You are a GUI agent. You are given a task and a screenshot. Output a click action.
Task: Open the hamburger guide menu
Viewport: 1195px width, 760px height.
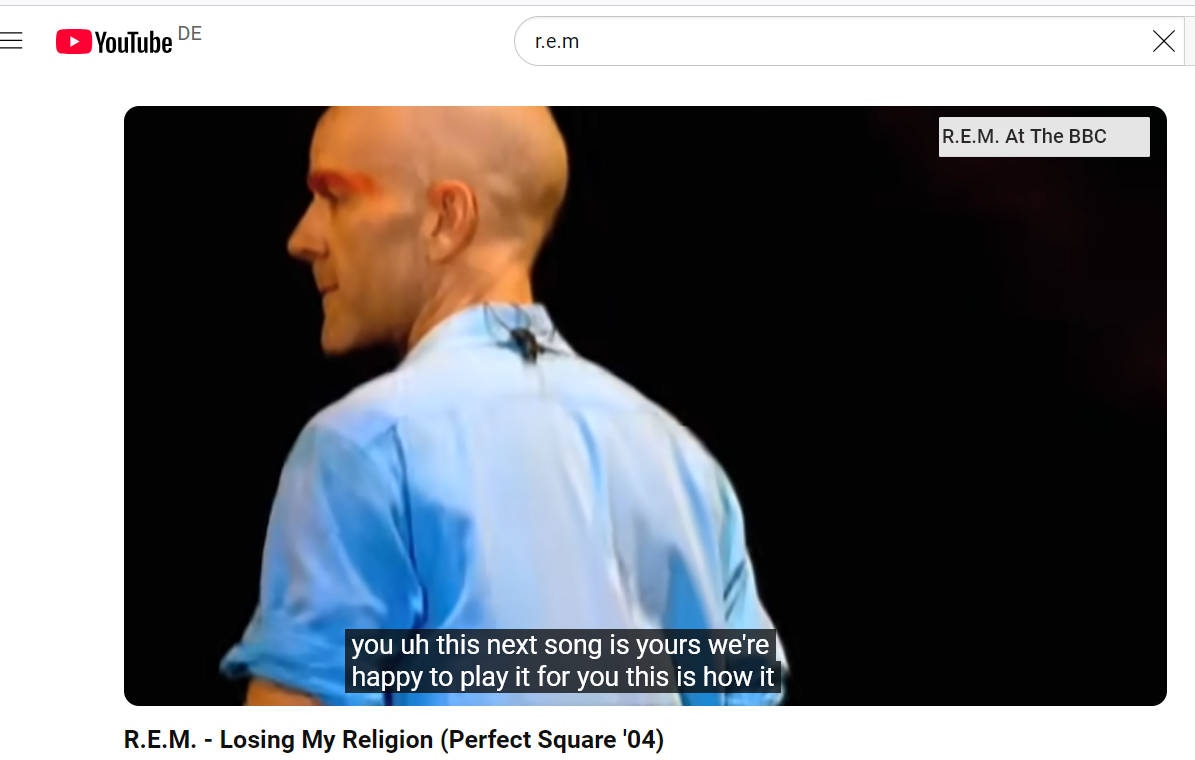[x=11, y=41]
